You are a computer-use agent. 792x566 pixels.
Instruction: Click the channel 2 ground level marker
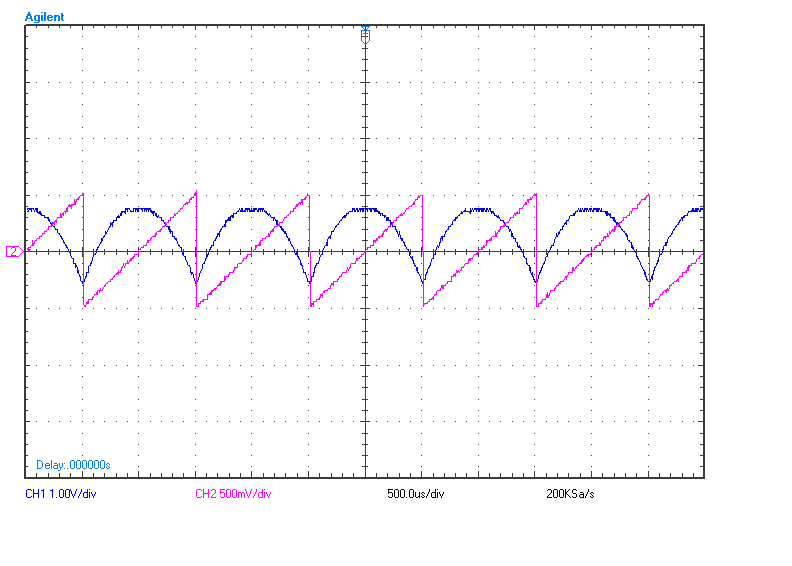(x=14, y=251)
